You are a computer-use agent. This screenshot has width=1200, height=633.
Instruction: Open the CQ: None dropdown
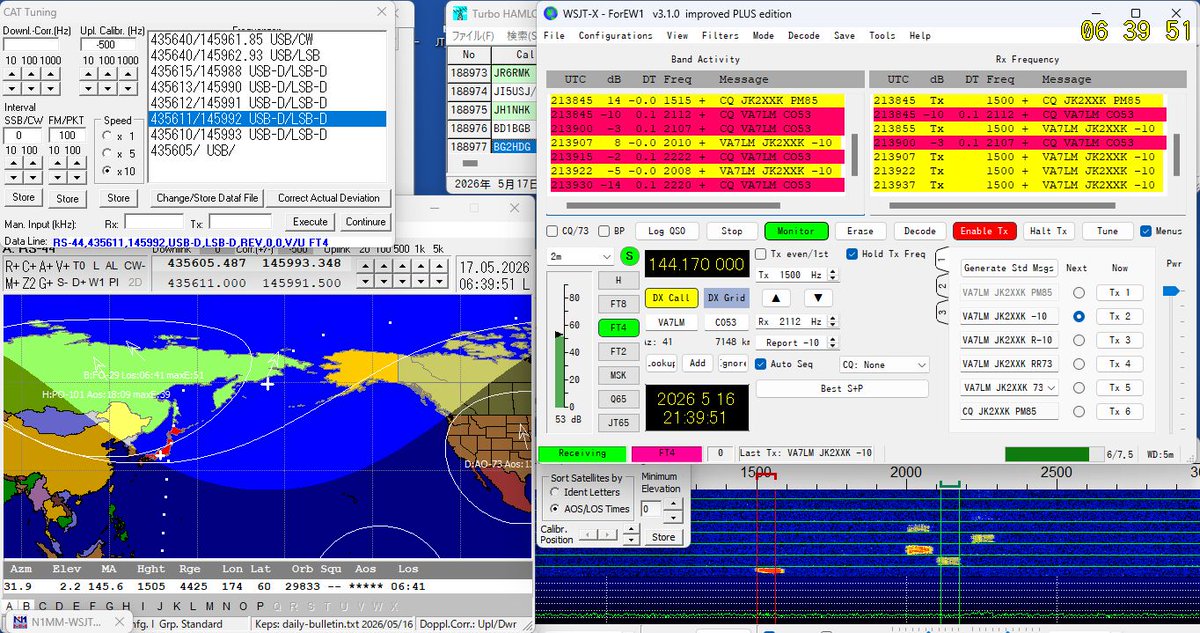884,365
